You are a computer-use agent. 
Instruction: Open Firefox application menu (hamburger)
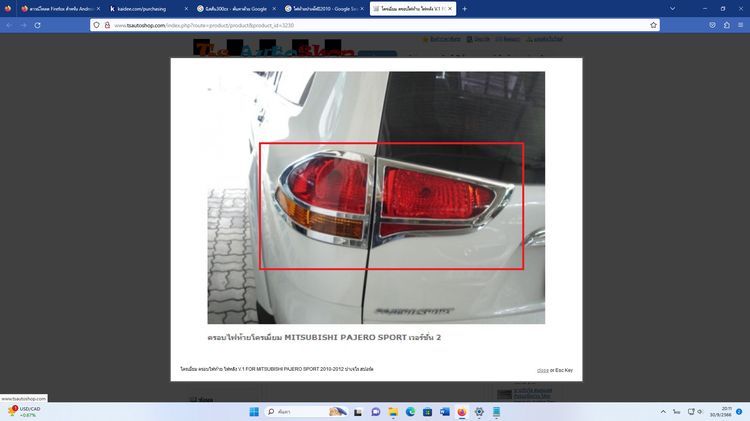[x=740, y=25]
